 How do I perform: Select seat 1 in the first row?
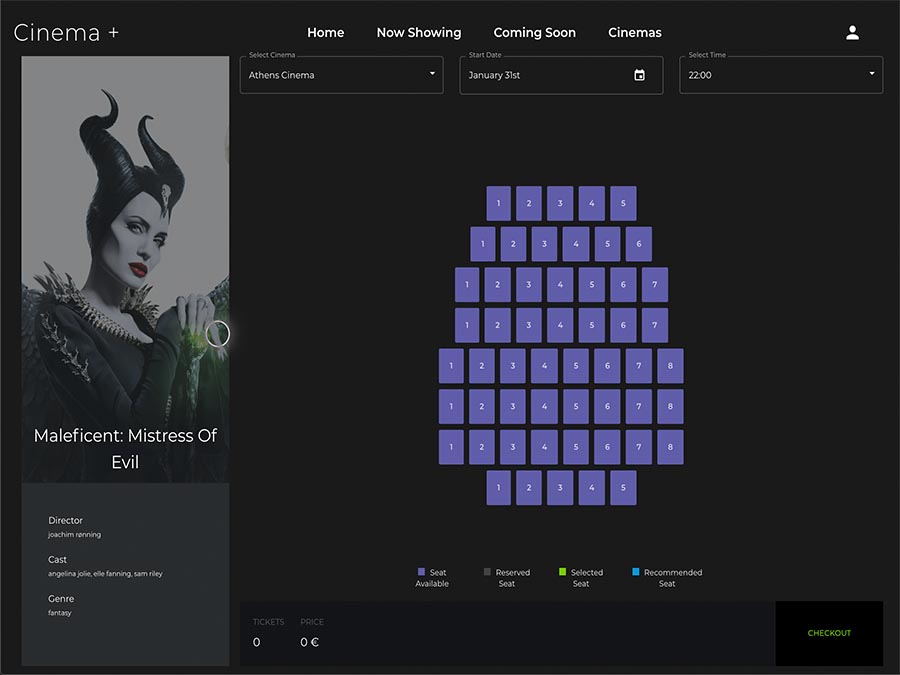point(497,203)
